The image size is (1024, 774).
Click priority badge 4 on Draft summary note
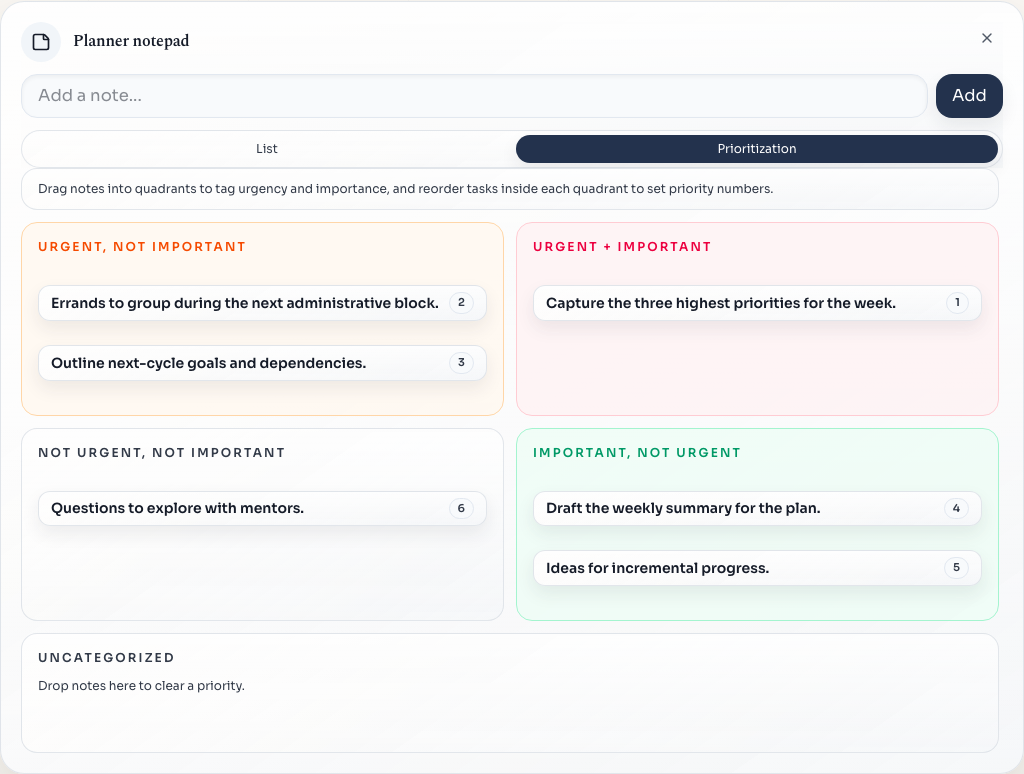956,508
